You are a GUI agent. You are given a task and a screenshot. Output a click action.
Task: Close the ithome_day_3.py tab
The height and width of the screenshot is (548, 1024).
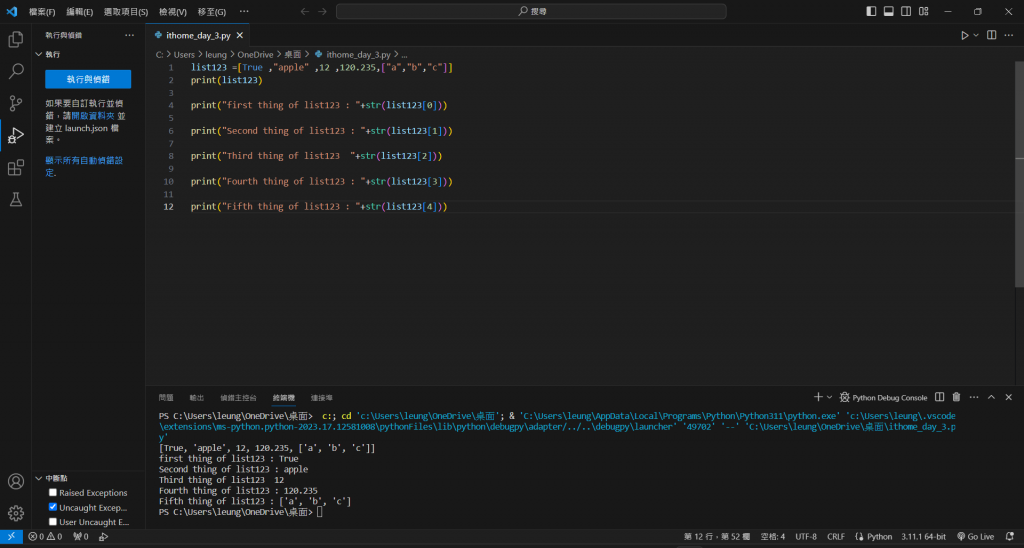coord(240,35)
